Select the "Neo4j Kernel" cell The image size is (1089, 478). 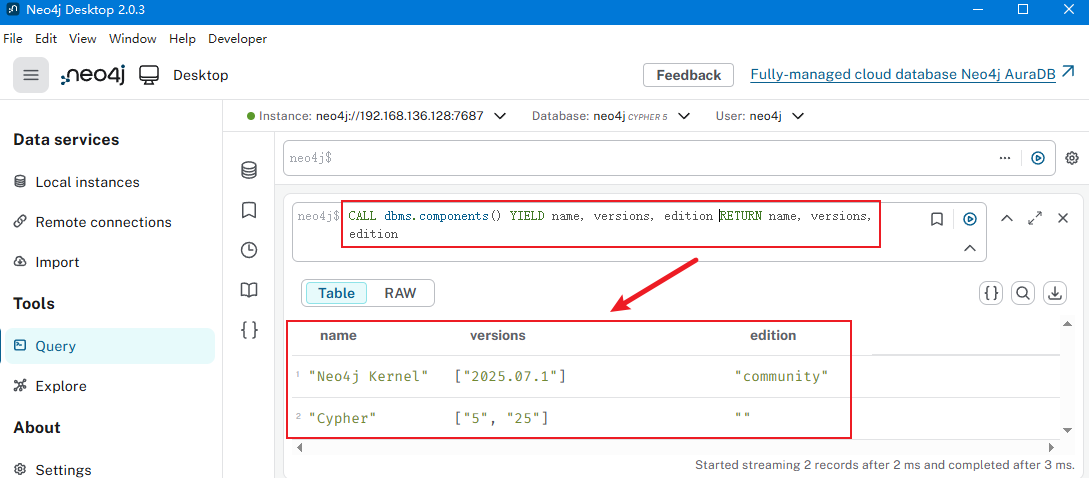tap(369, 377)
